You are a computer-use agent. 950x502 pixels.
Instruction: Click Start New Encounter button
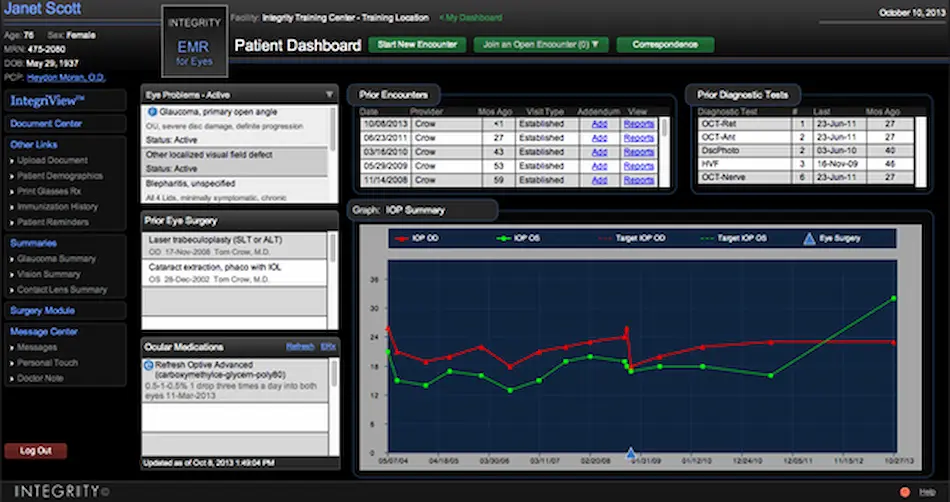(417, 44)
